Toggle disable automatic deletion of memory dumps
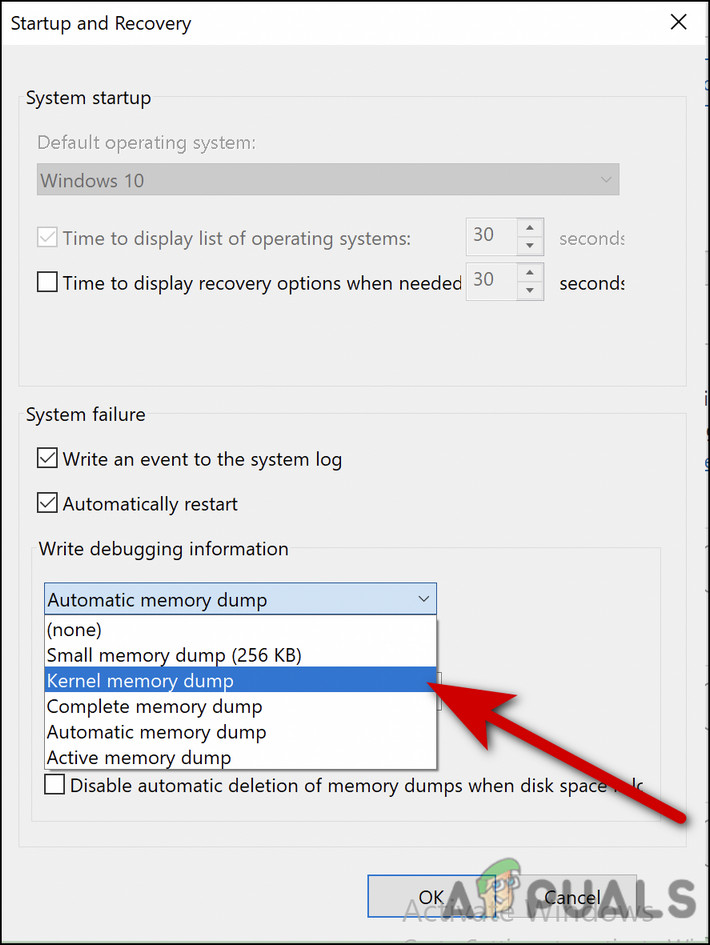Viewport: 710px width, 945px height. click(x=55, y=784)
